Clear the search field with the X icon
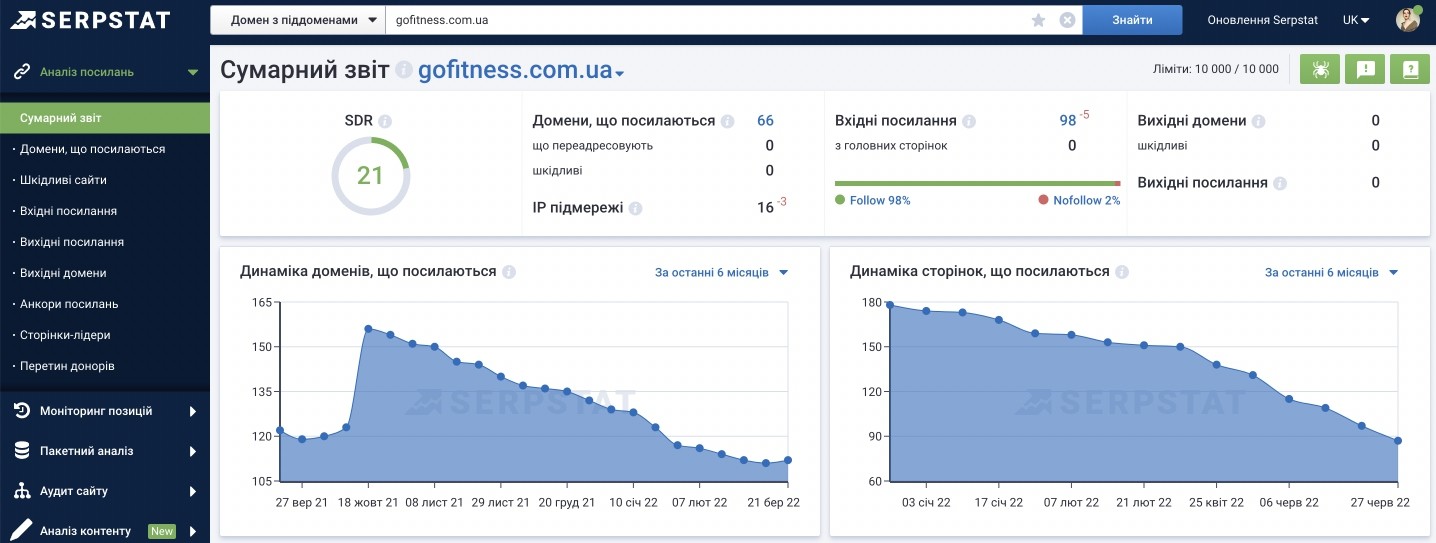This screenshot has width=1436, height=543. 1067,20
